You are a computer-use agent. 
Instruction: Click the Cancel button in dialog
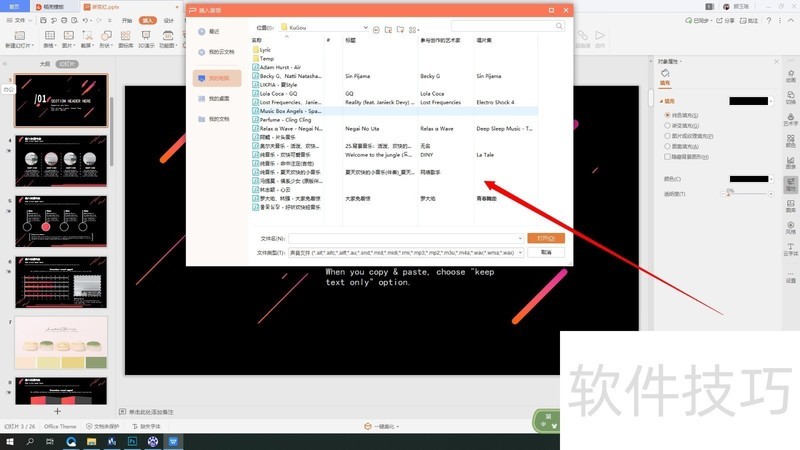[x=546, y=253]
